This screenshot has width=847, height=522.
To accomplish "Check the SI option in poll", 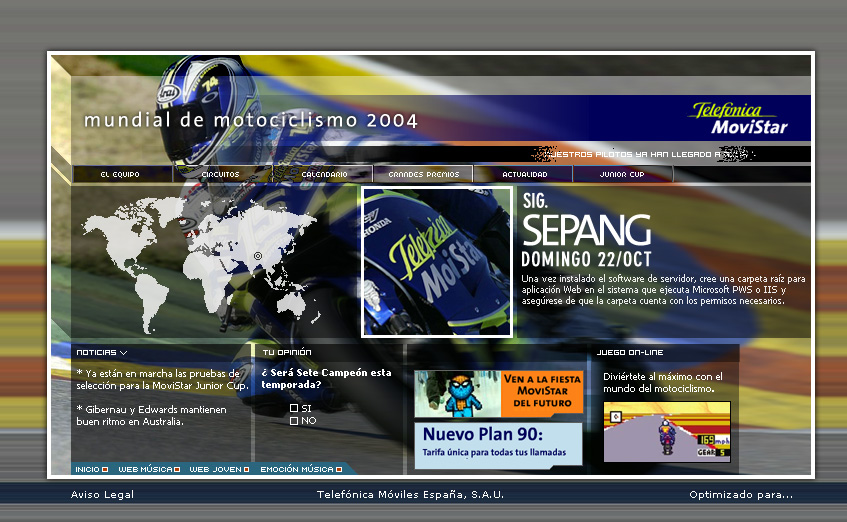I will click(294, 408).
